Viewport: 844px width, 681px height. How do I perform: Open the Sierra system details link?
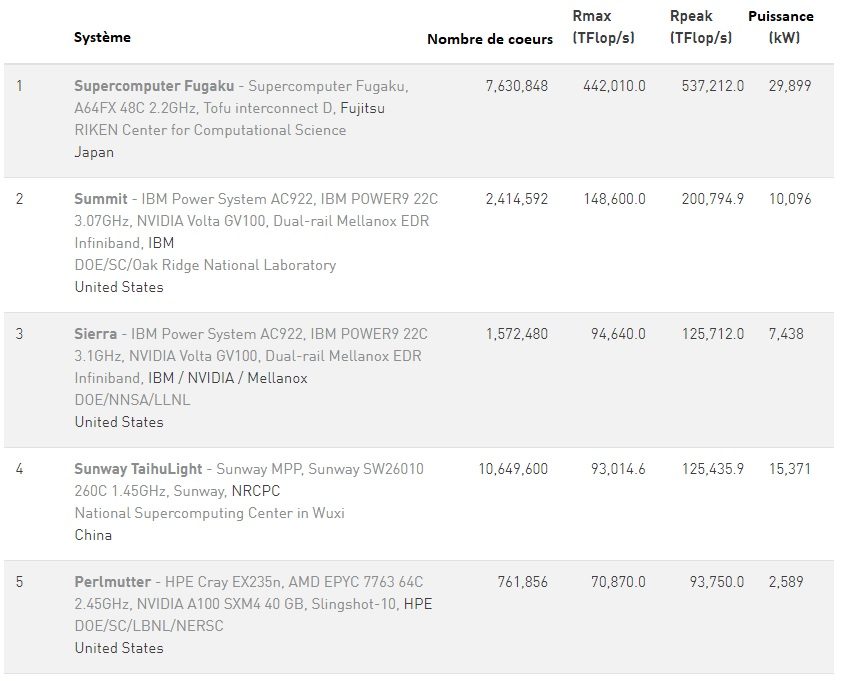click(95, 334)
